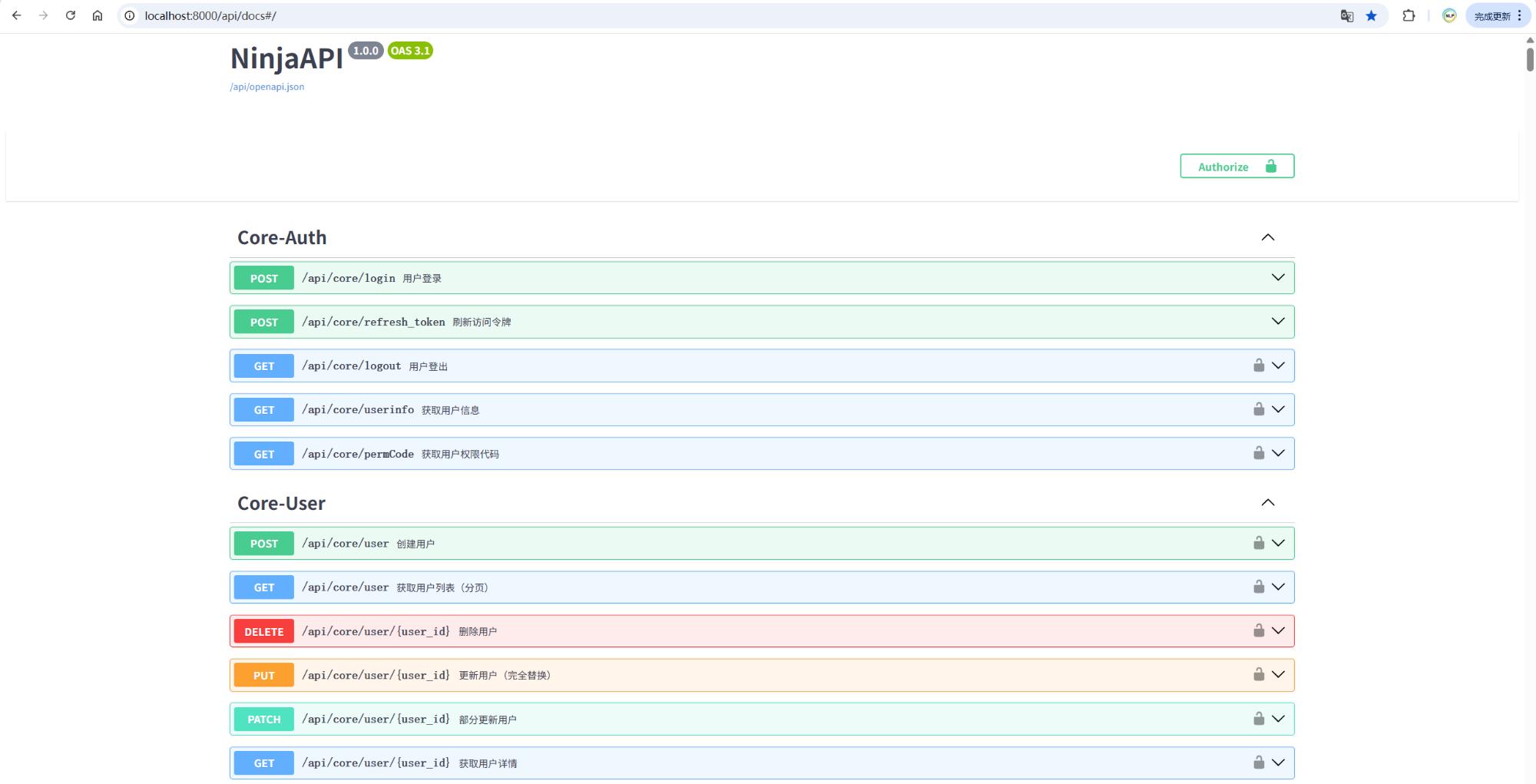
Task: Expand the DELETE user endpoint chevron
Action: (1278, 630)
